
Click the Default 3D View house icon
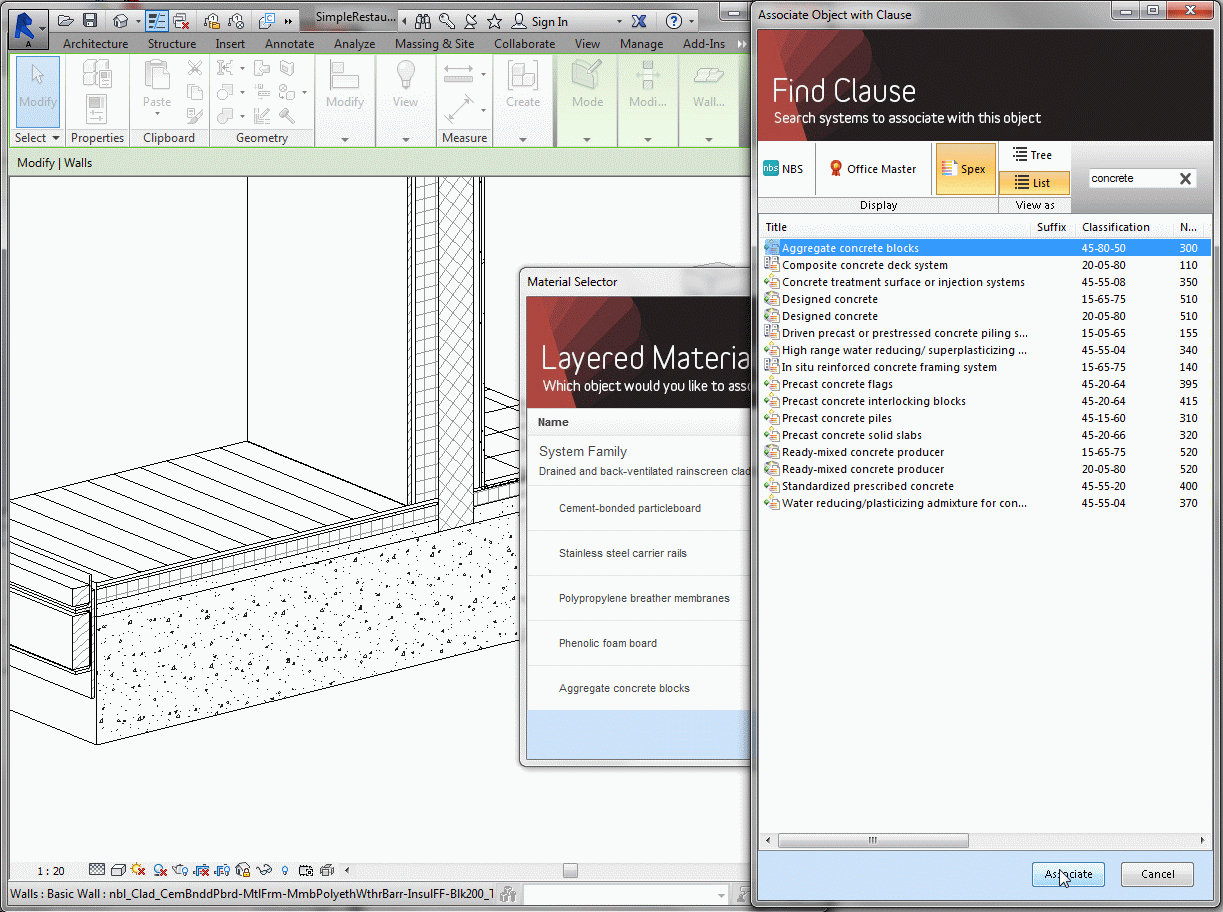[x=120, y=21]
